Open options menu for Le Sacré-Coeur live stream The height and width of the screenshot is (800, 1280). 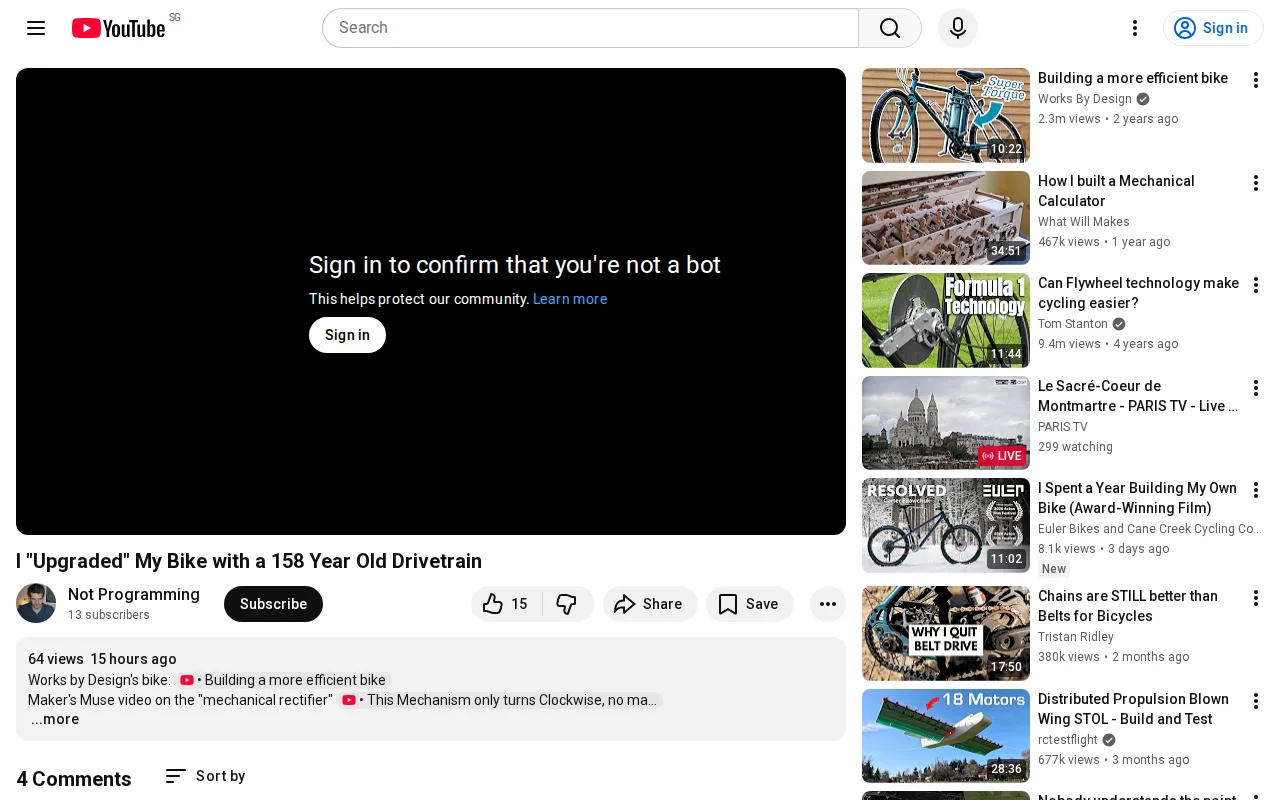1256,388
